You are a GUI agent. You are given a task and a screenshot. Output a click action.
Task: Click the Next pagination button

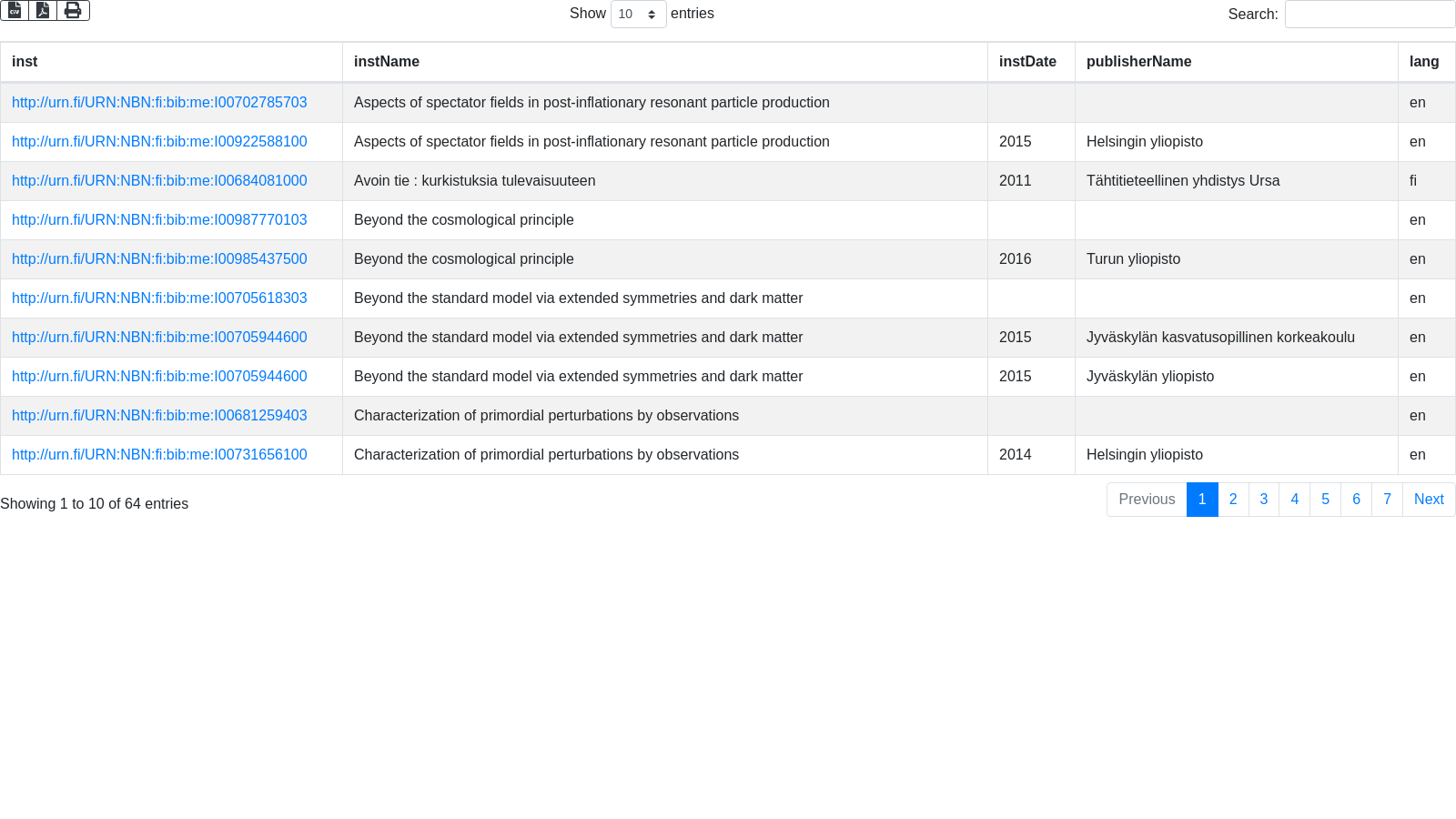coord(1429,500)
